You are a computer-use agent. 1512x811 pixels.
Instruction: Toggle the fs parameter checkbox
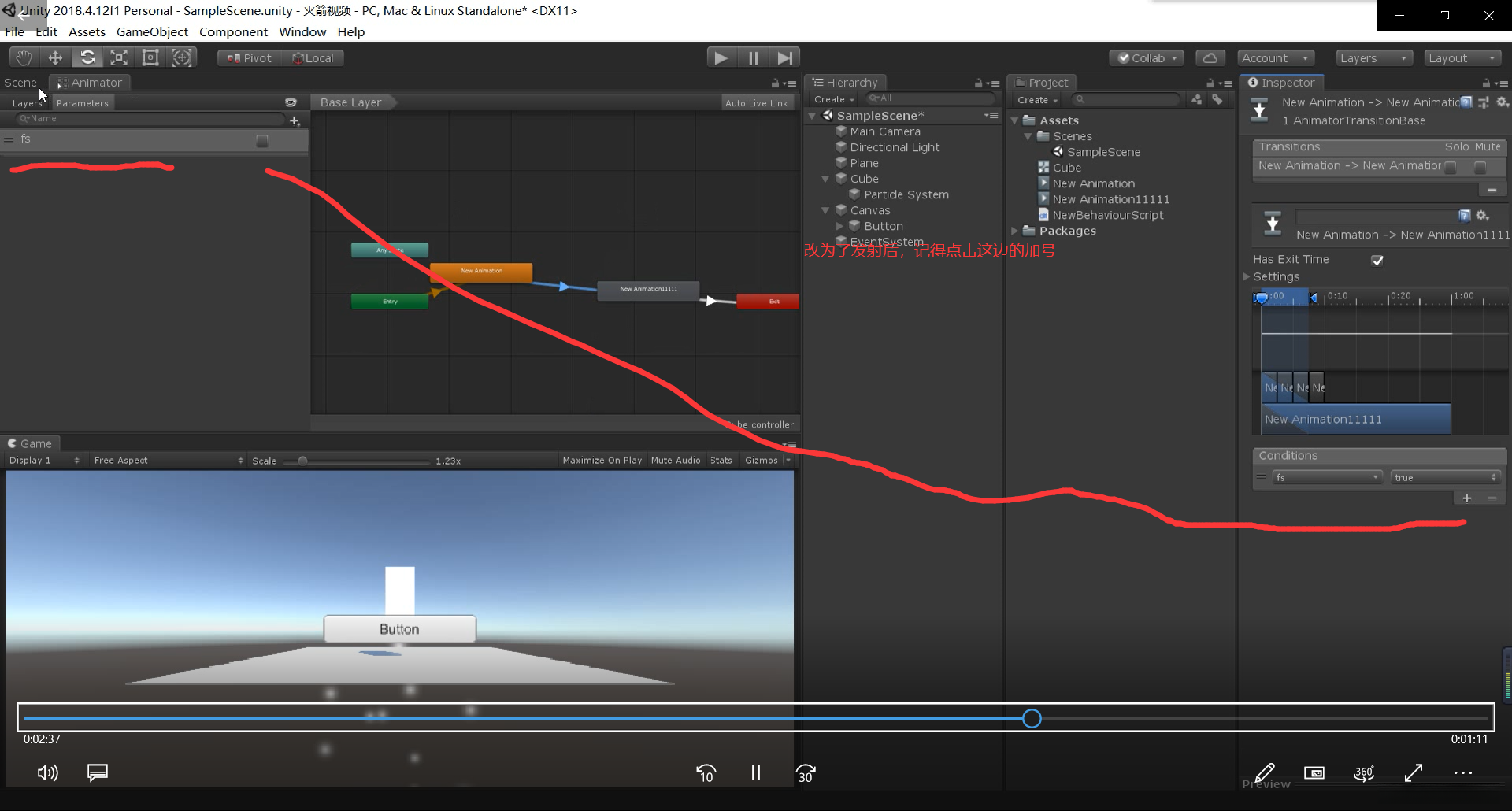(x=262, y=141)
